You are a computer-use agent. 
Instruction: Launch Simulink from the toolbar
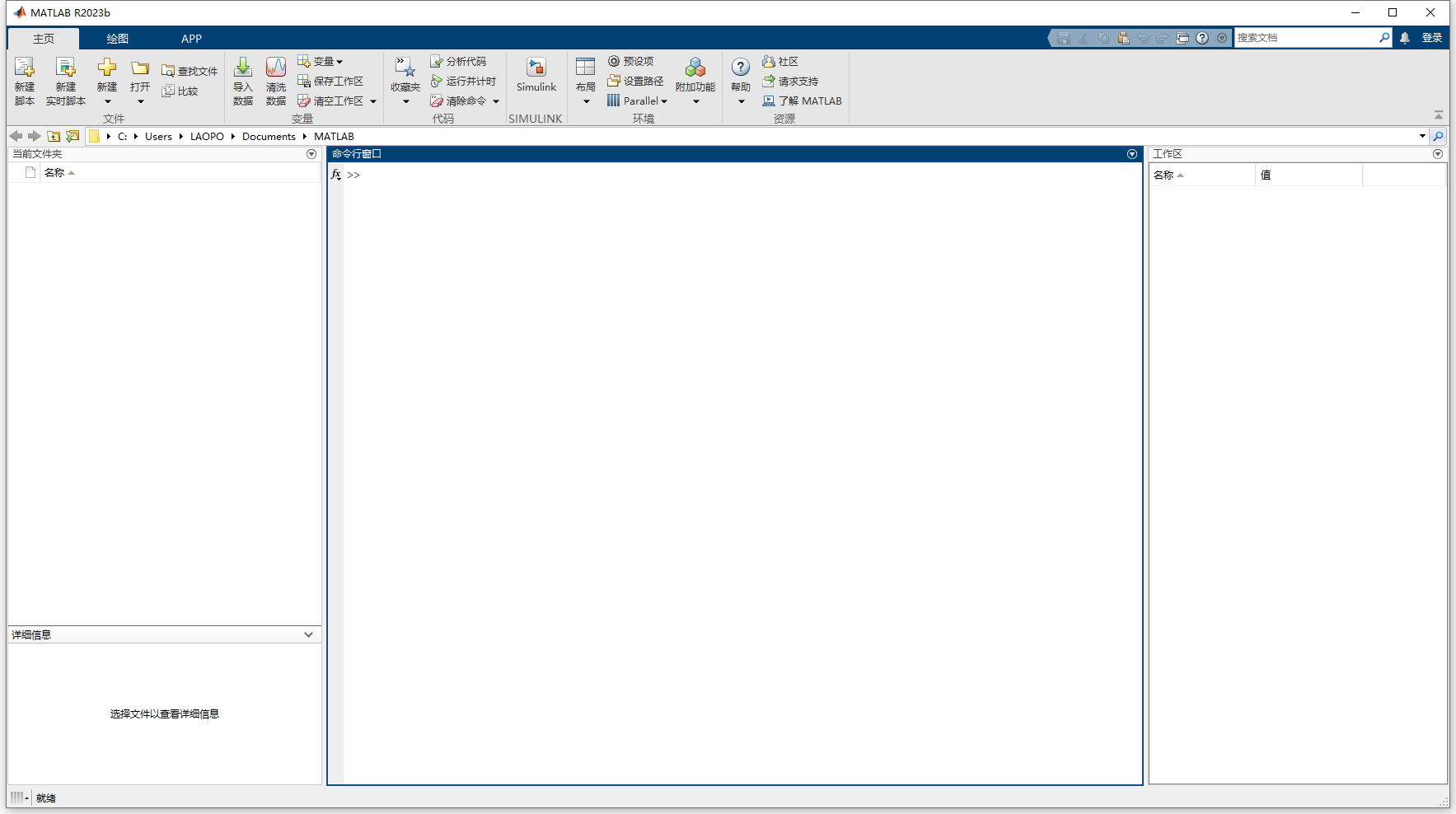tap(536, 74)
